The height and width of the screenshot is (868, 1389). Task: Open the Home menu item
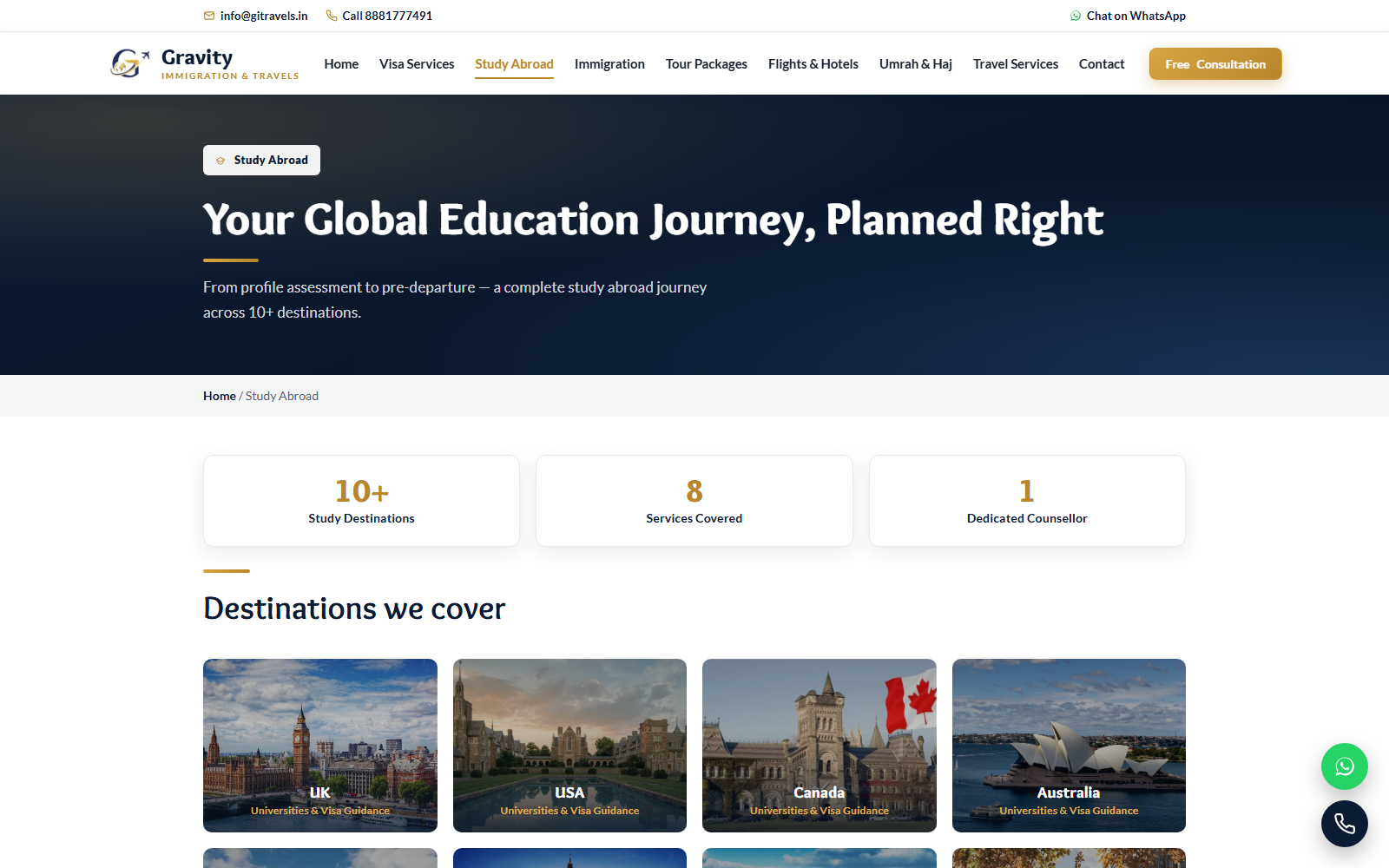point(341,64)
